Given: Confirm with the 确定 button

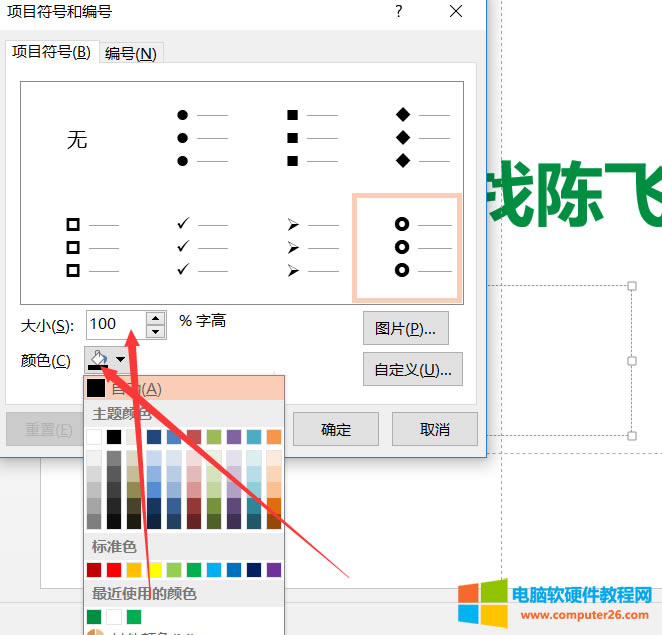Looking at the screenshot, I should point(336,429).
